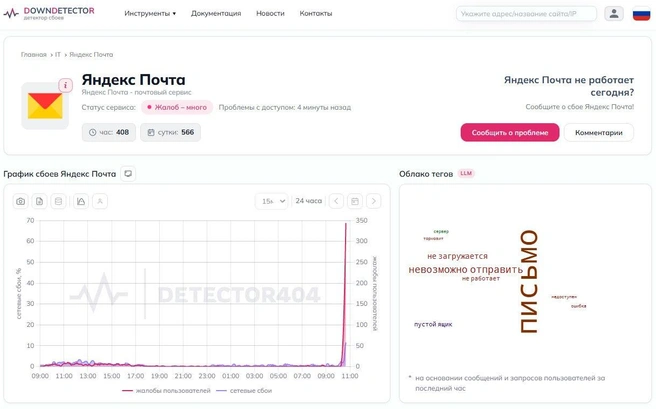Focus the site address search field

pos(526,14)
